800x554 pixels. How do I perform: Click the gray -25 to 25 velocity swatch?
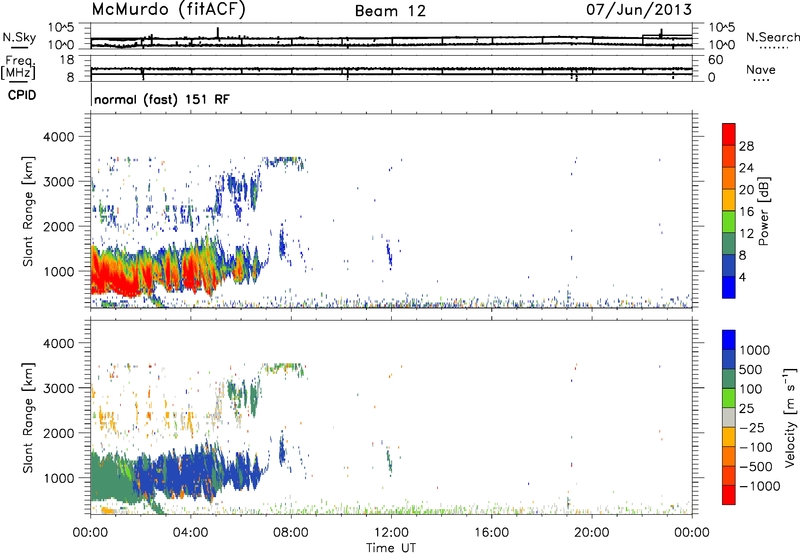click(729, 418)
